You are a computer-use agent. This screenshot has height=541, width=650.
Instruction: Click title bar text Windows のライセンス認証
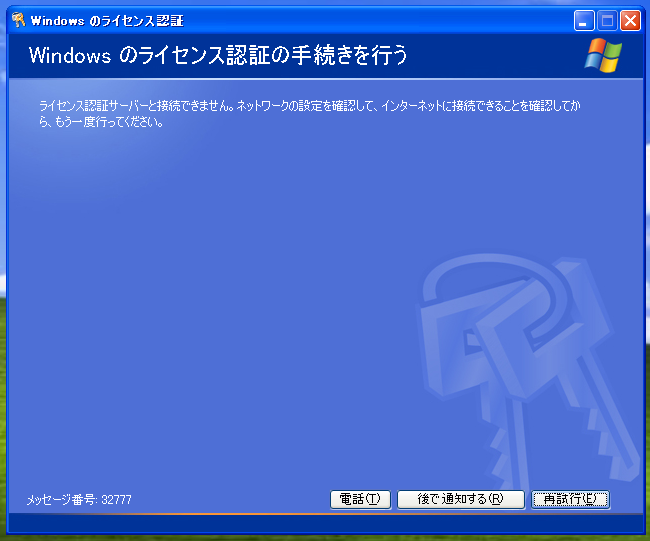coord(107,20)
